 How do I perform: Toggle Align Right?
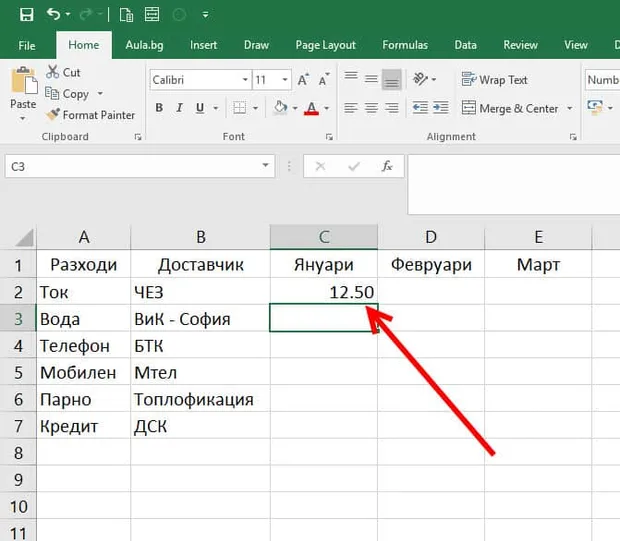(x=391, y=108)
